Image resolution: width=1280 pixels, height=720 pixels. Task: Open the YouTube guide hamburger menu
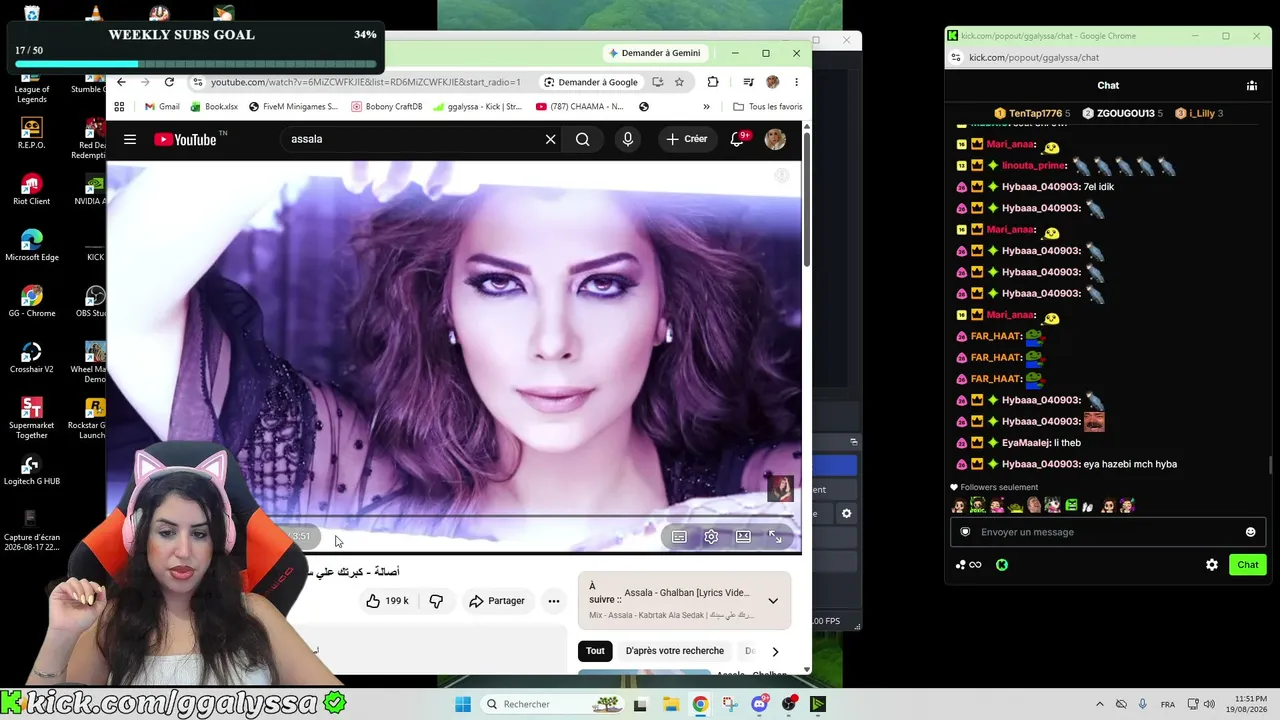pyautogui.click(x=130, y=139)
